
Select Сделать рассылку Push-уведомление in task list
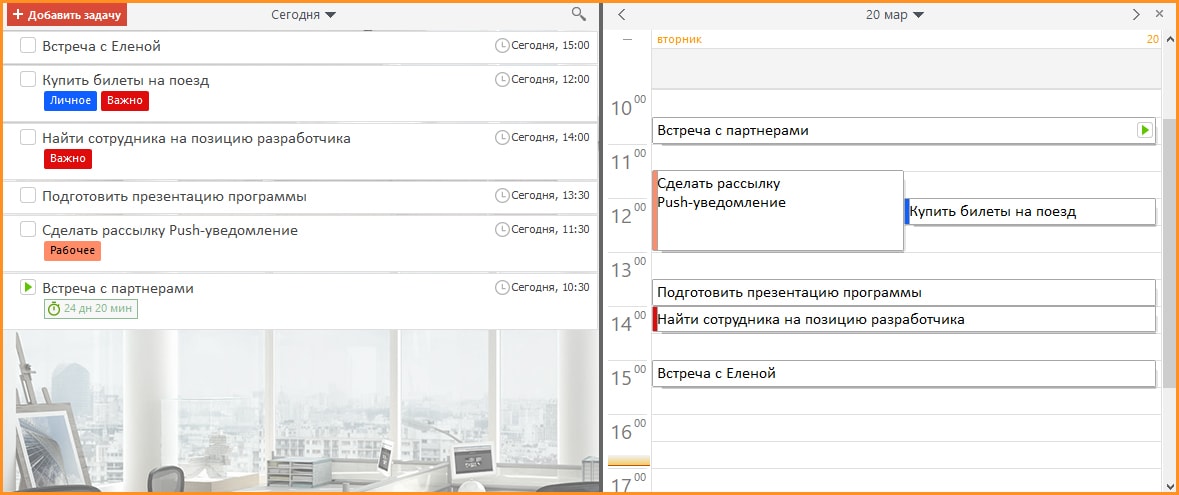tap(170, 230)
